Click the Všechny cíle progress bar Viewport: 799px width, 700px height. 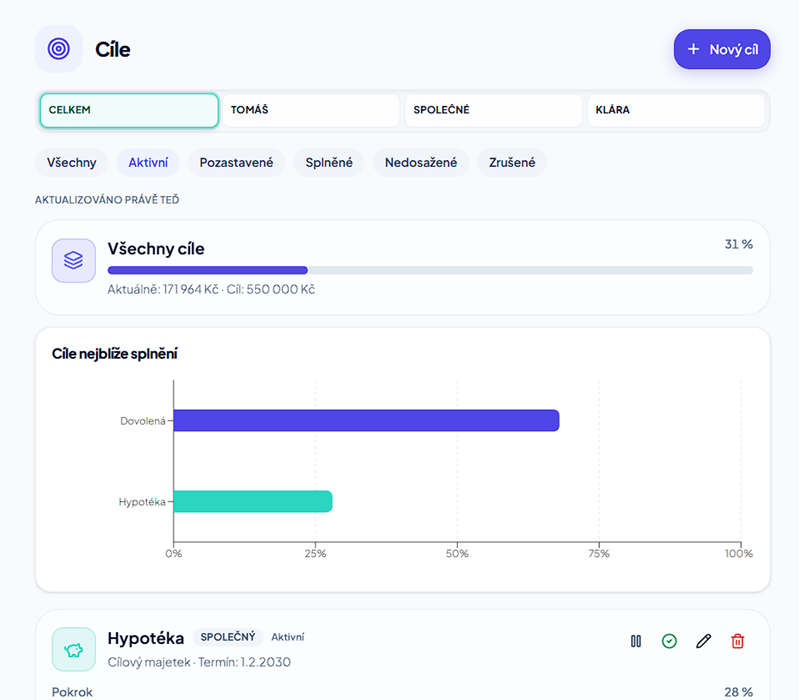click(x=430, y=270)
